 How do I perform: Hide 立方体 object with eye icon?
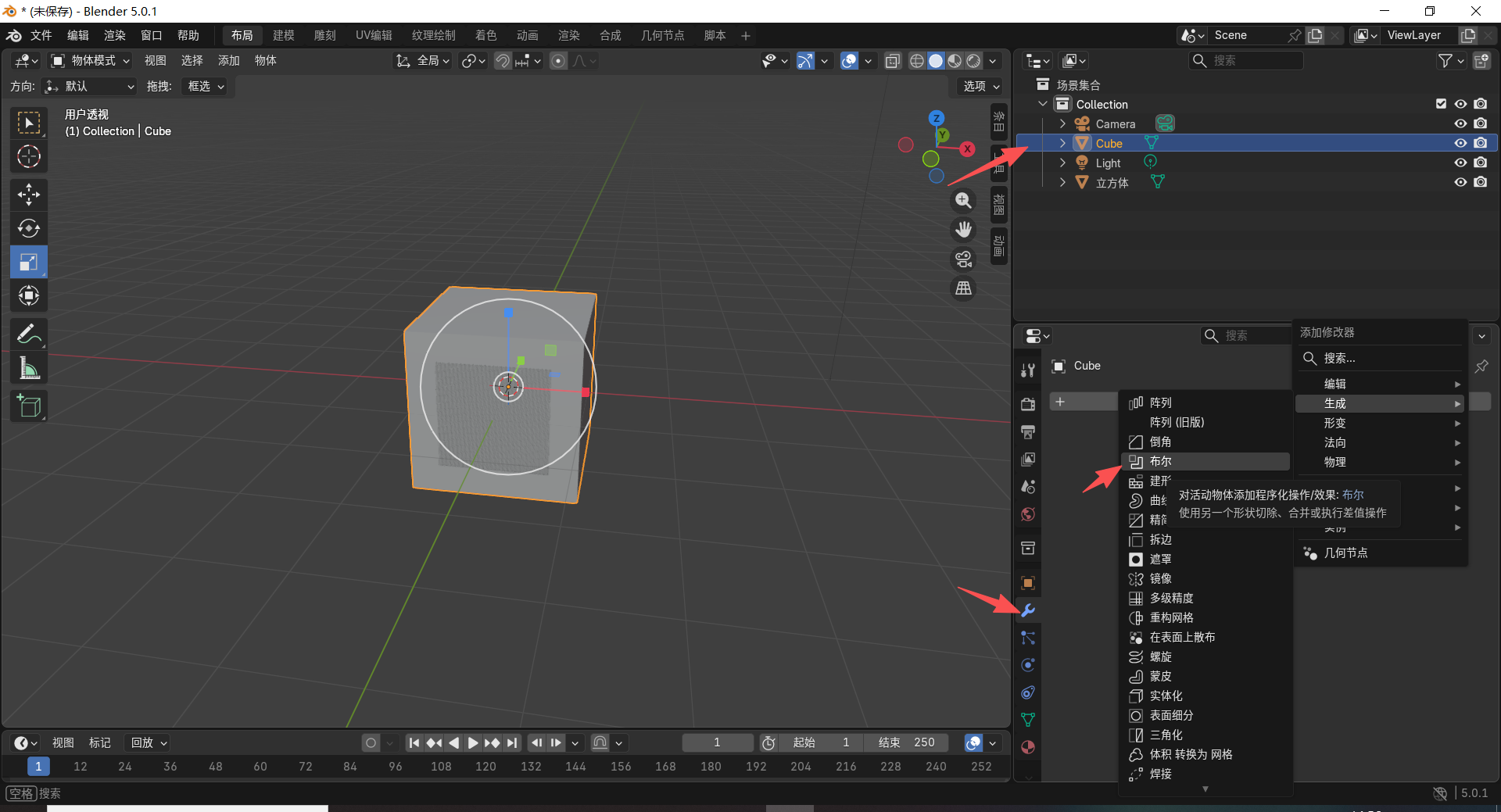(1460, 182)
